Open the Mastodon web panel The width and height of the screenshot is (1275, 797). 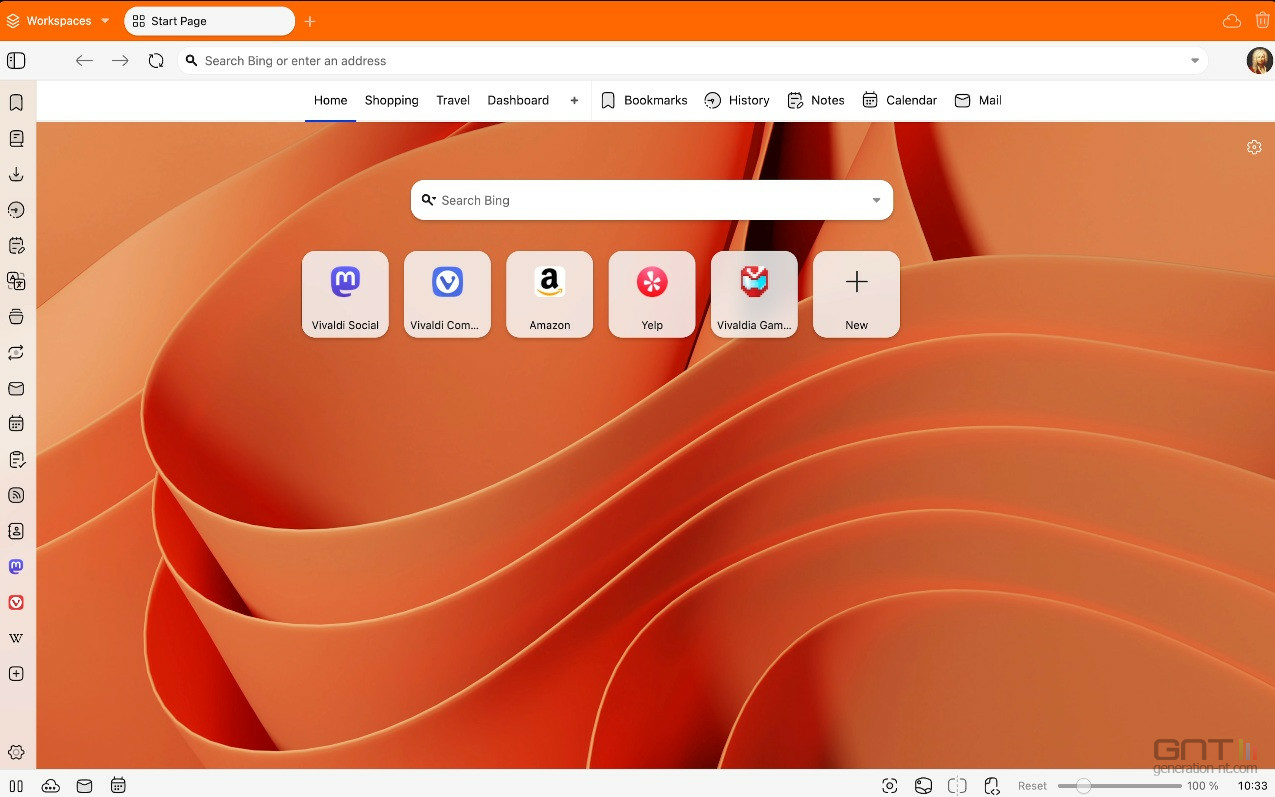pyautogui.click(x=16, y=567)
